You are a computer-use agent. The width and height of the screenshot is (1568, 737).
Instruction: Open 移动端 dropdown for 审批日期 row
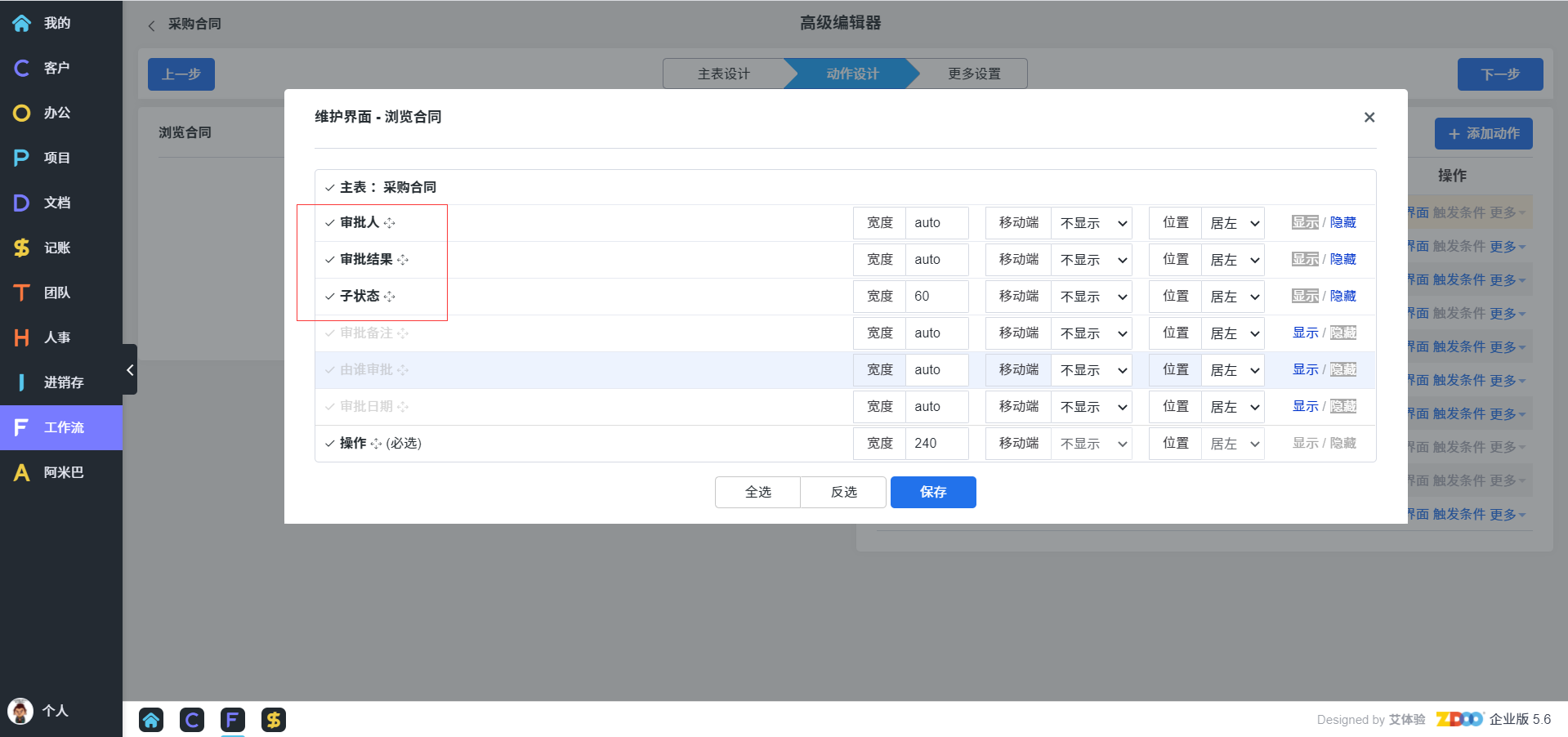tap(1091, 407)
